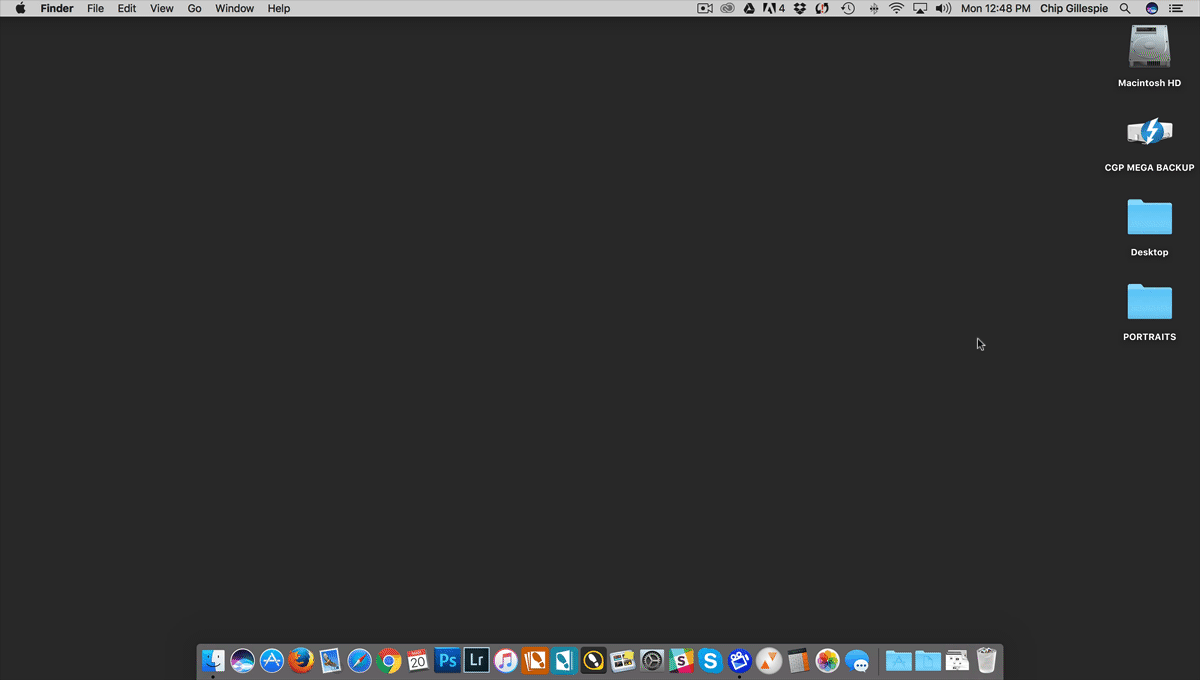Click sync icon with red exclamation mark
The width and height of the screenshot is (1200, 680).
[824, 8]
